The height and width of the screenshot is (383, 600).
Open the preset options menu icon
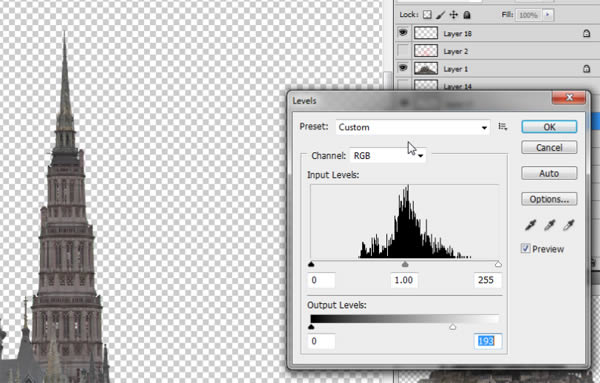503,127
